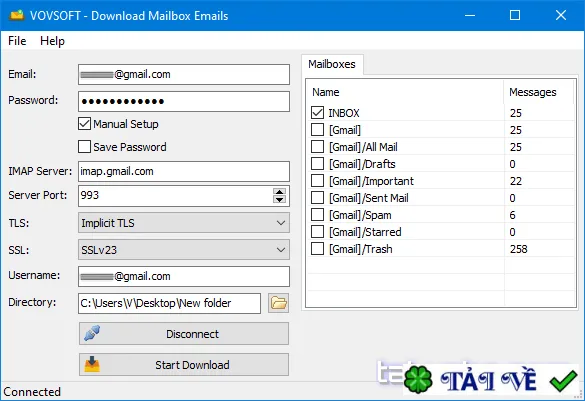The image size is (585, 401).
Task: Click the download arrow icon on Start Download
Action: [92, 364]
